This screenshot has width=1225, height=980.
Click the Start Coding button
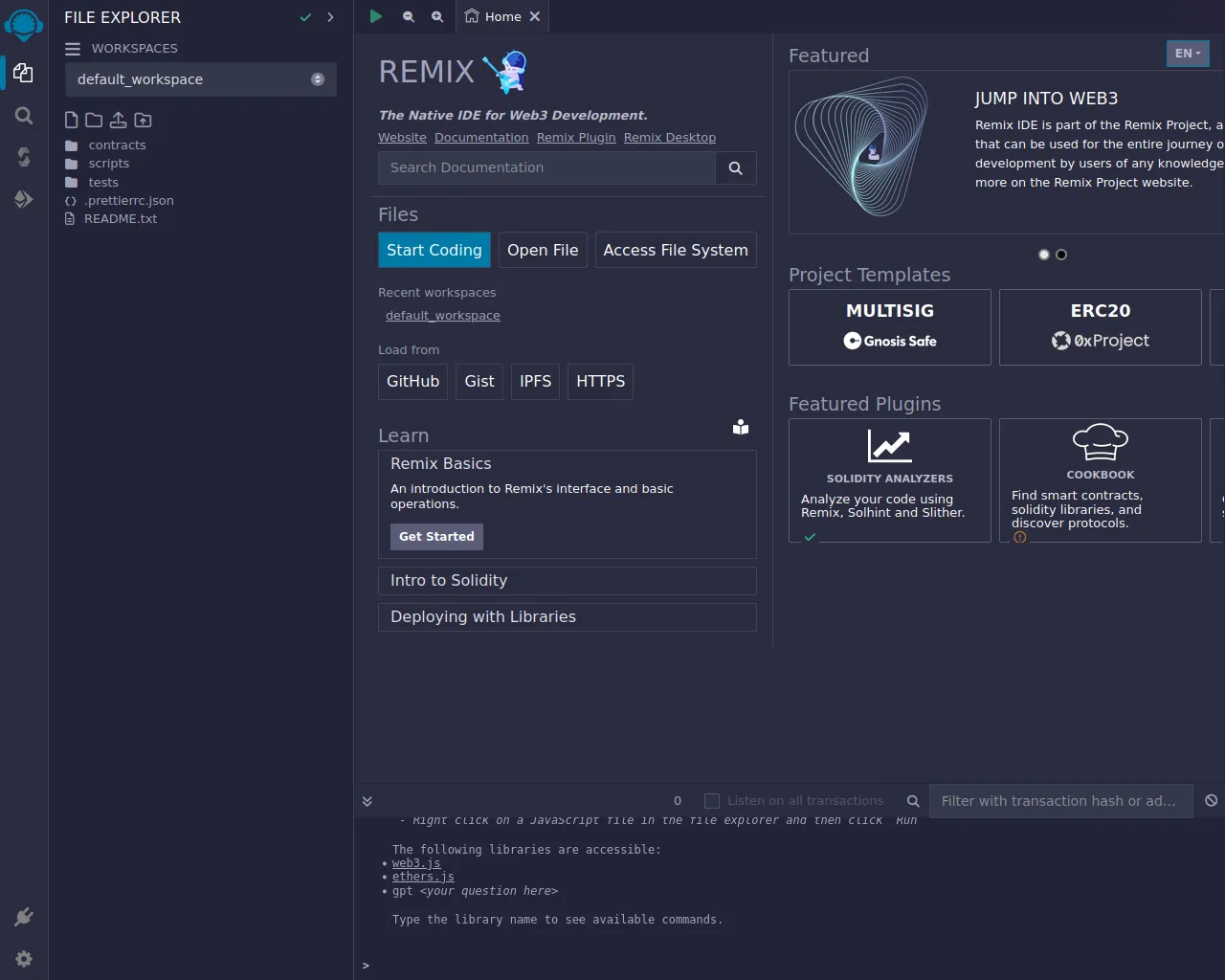[x=434, y=250]
